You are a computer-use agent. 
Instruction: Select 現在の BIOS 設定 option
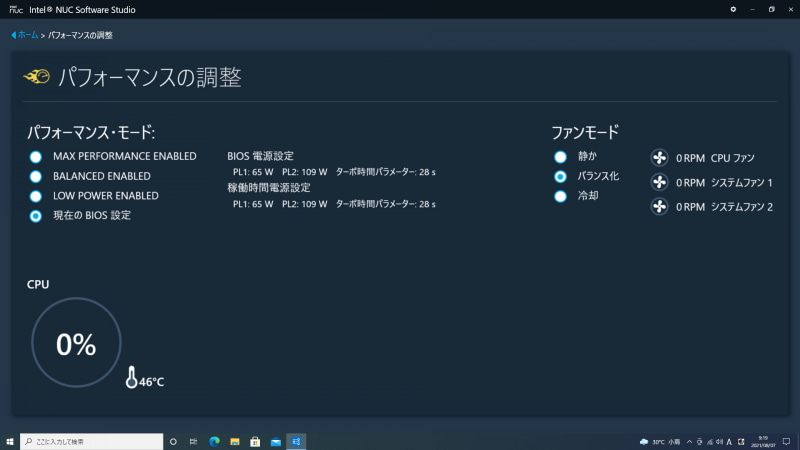pos(36,216)
